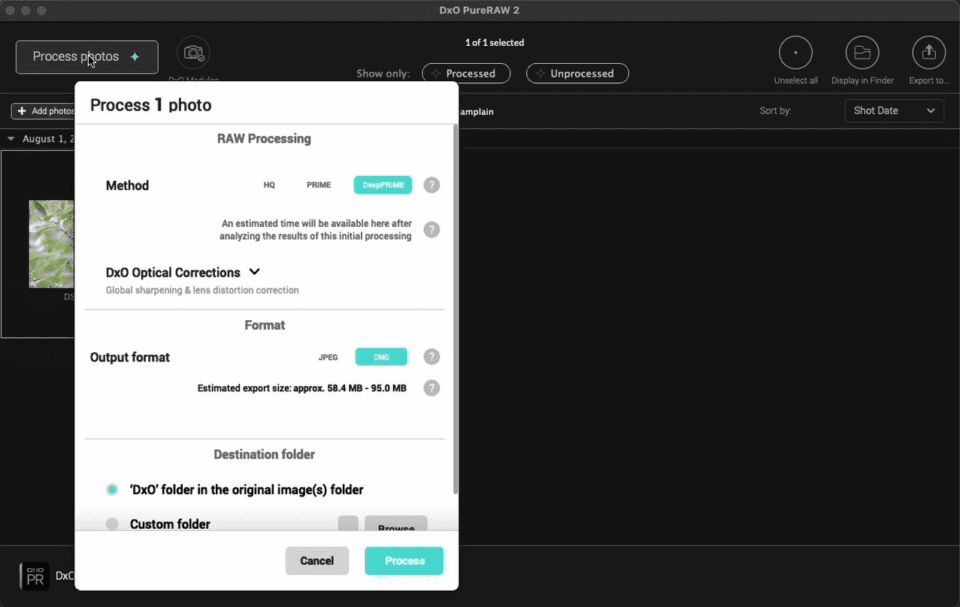Click the Process button to start
960x607 pixels.
point(404,560)
